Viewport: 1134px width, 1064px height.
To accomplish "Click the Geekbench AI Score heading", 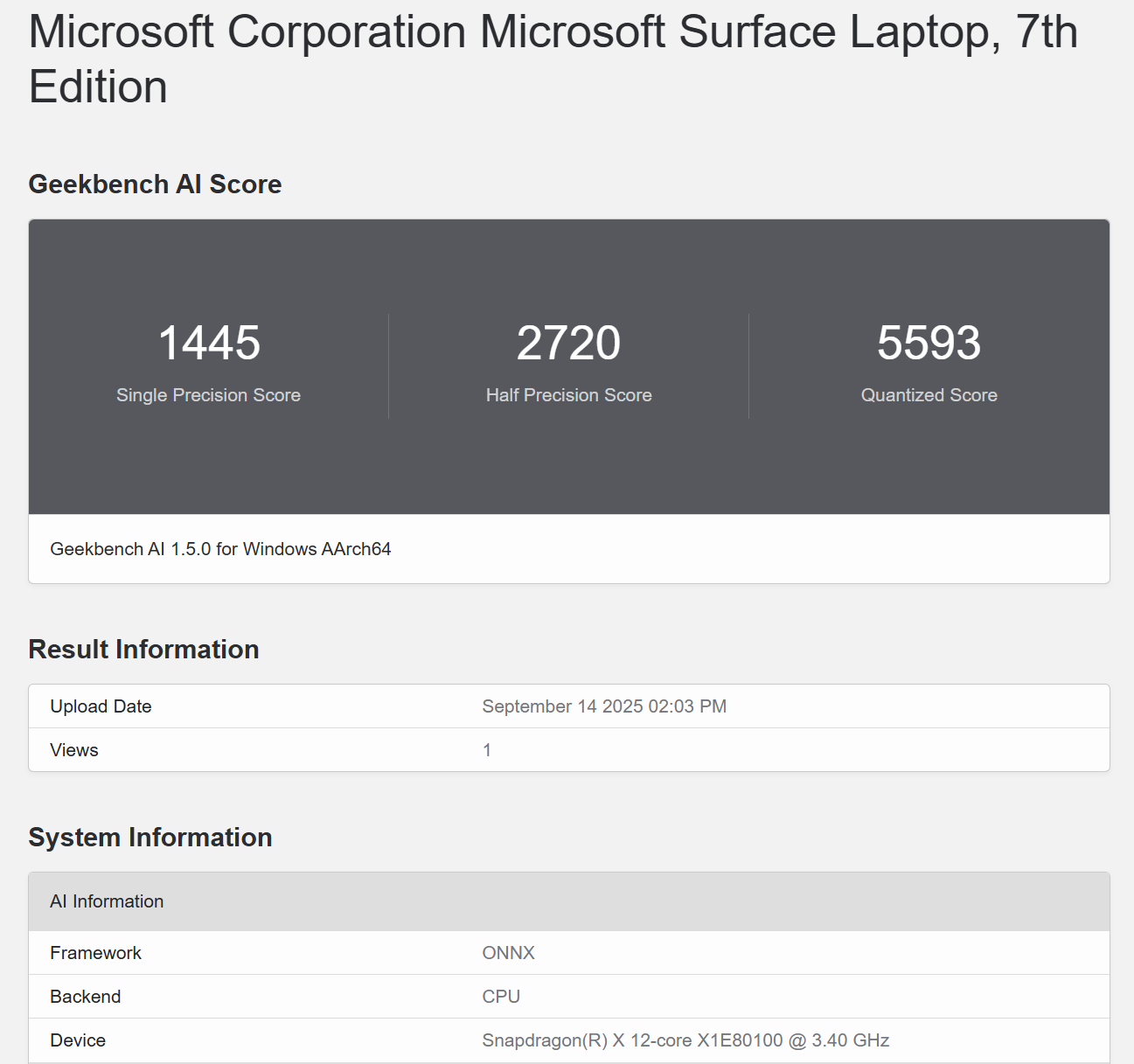I will (155, 184).
